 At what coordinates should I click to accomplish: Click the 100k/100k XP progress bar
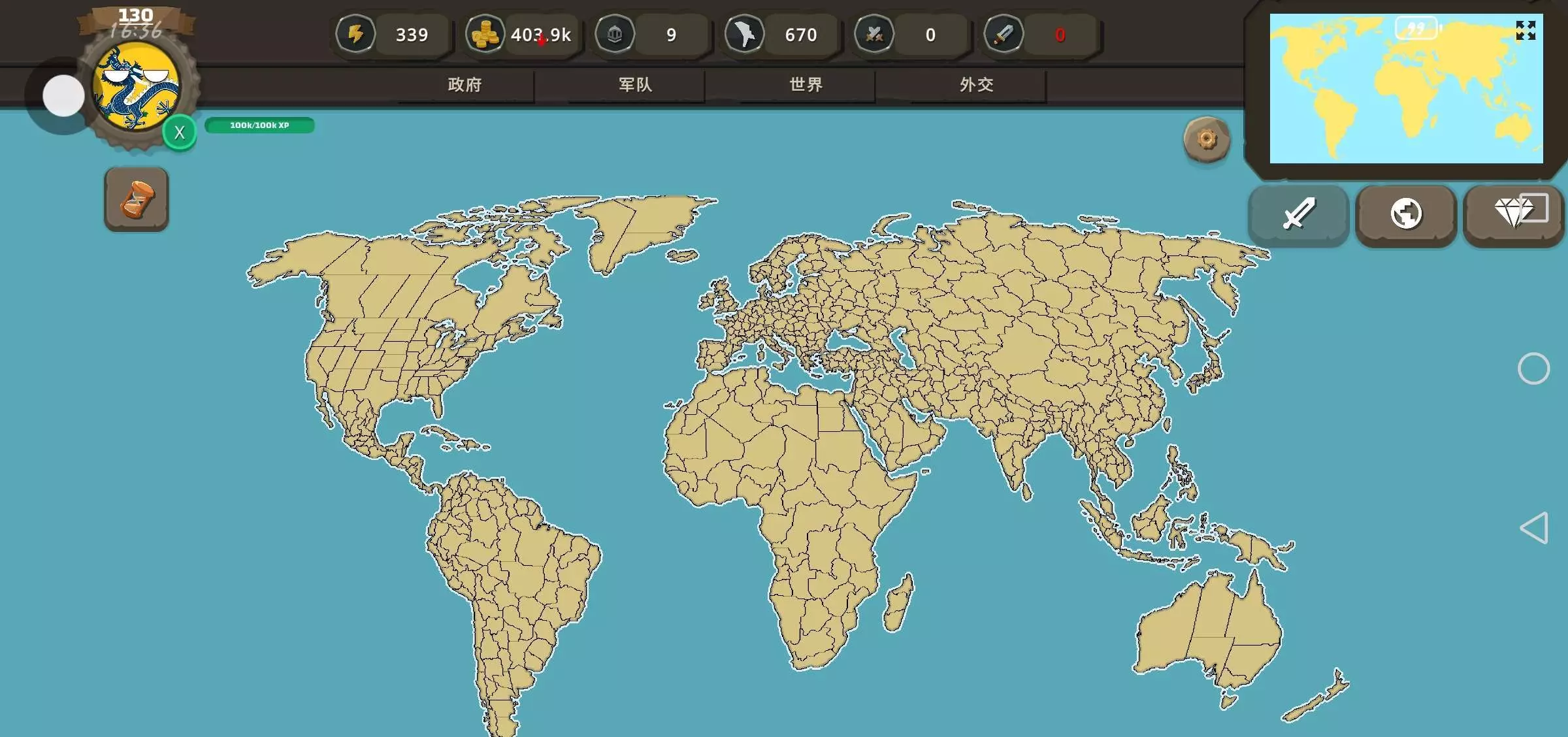259,125
